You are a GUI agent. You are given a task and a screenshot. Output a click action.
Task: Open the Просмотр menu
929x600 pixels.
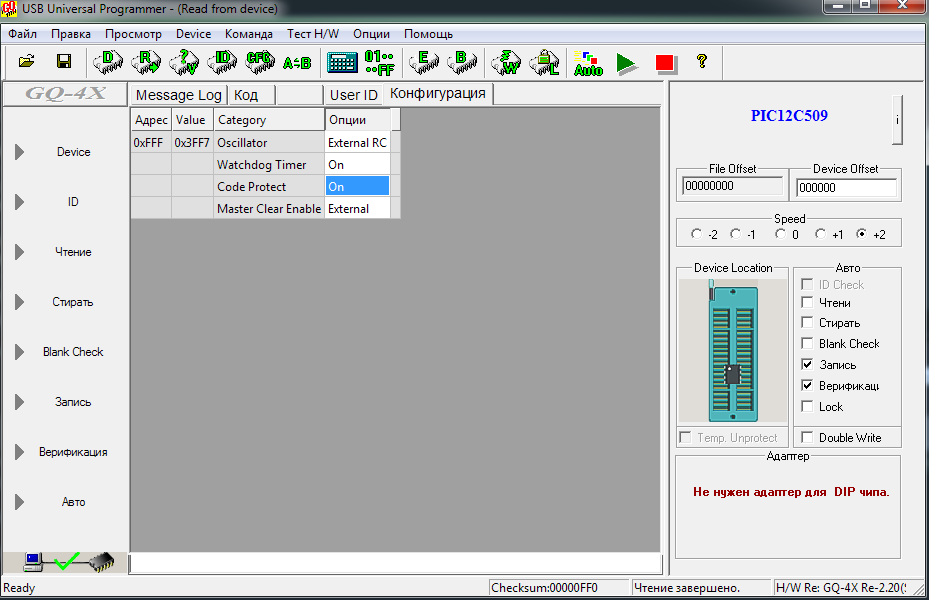[x=133, y=34]
